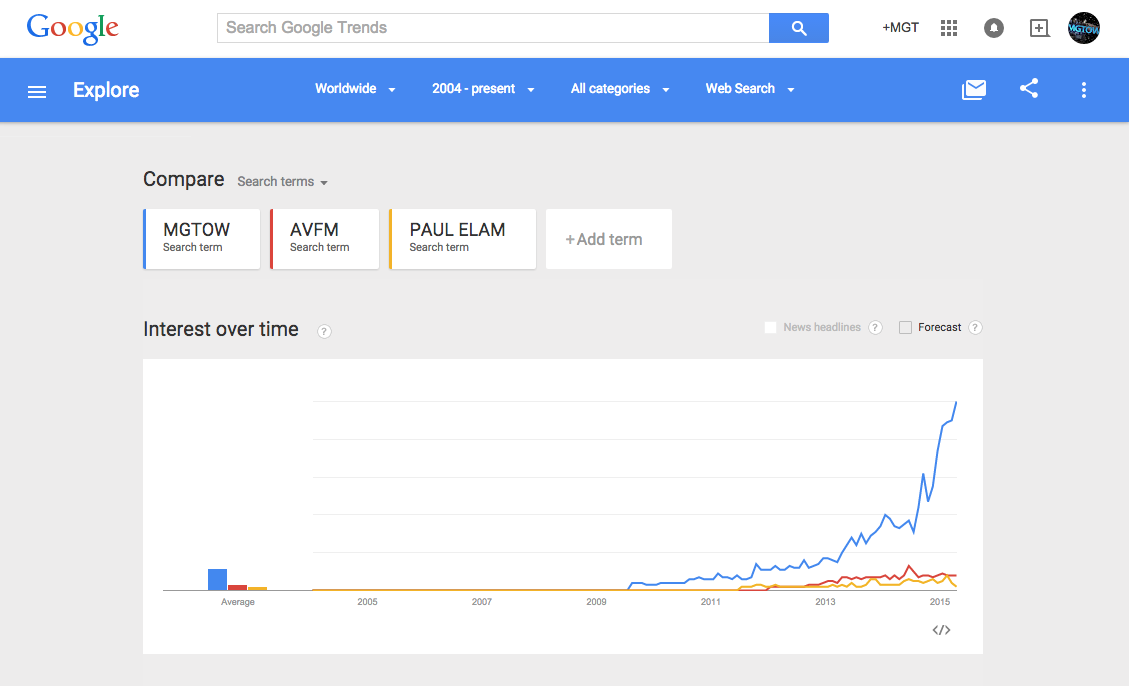The width and height of the screenshot is (1130, 686).
Task: Expand the All categories dropdown
Action: pyautogui.click(x=619, y=89)
